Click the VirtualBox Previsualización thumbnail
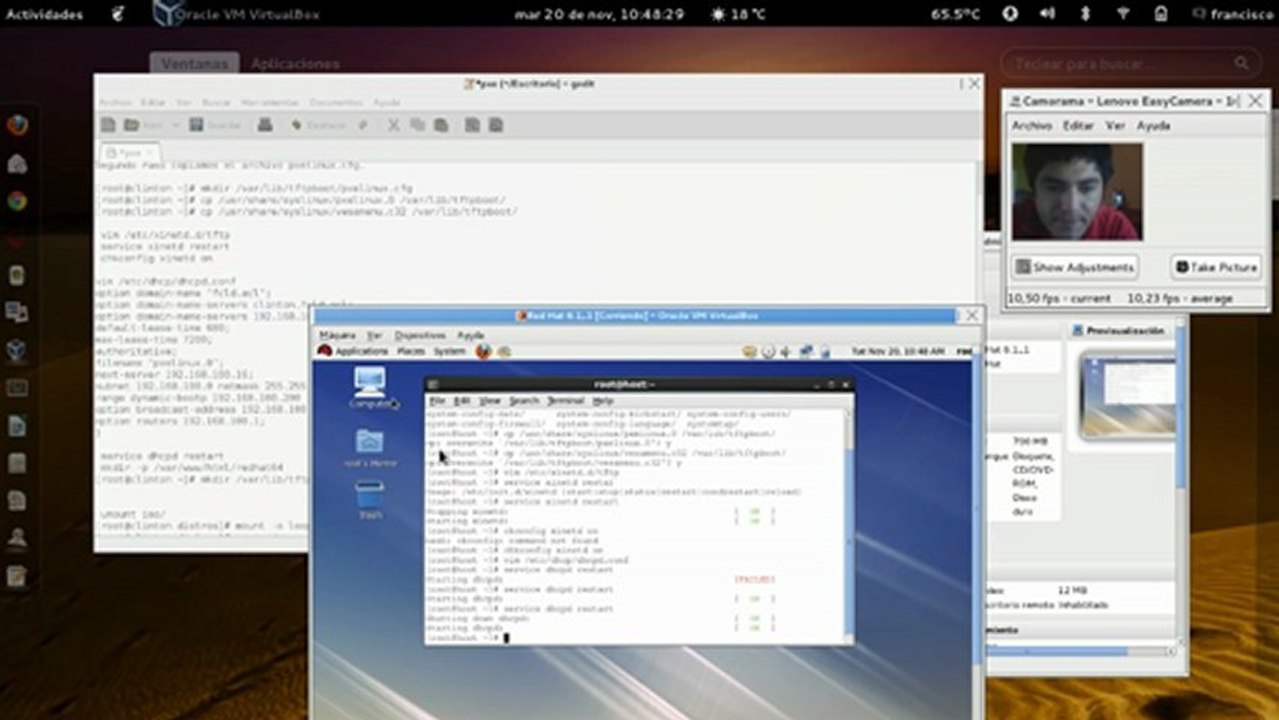The width and height of the screenshot is (1279, 720). [x=1130, y=396]
